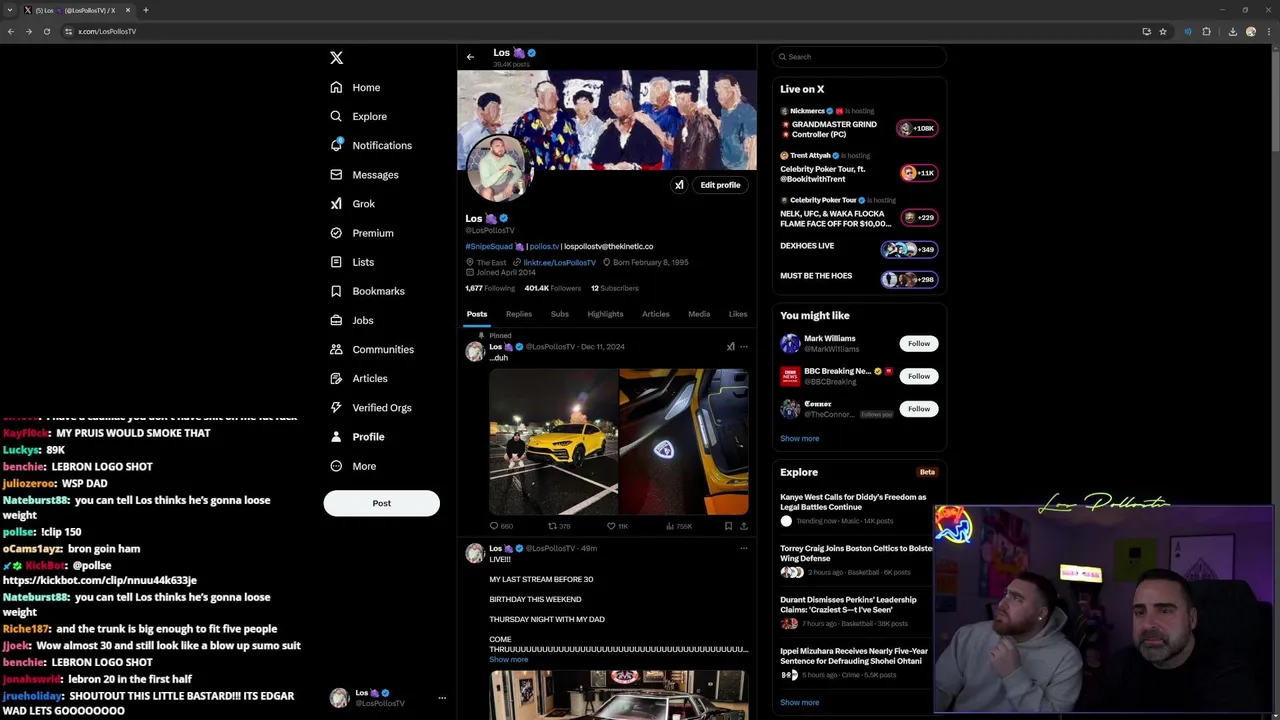This screenshot has height=720, width=1280.
Task: Open more options on pinned post
Action: 743,347
